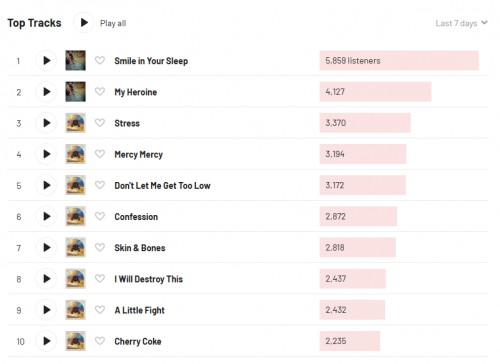This screenshot has height=364, width=500.
Task: Start playback of Stress
Action: point(46,123)
